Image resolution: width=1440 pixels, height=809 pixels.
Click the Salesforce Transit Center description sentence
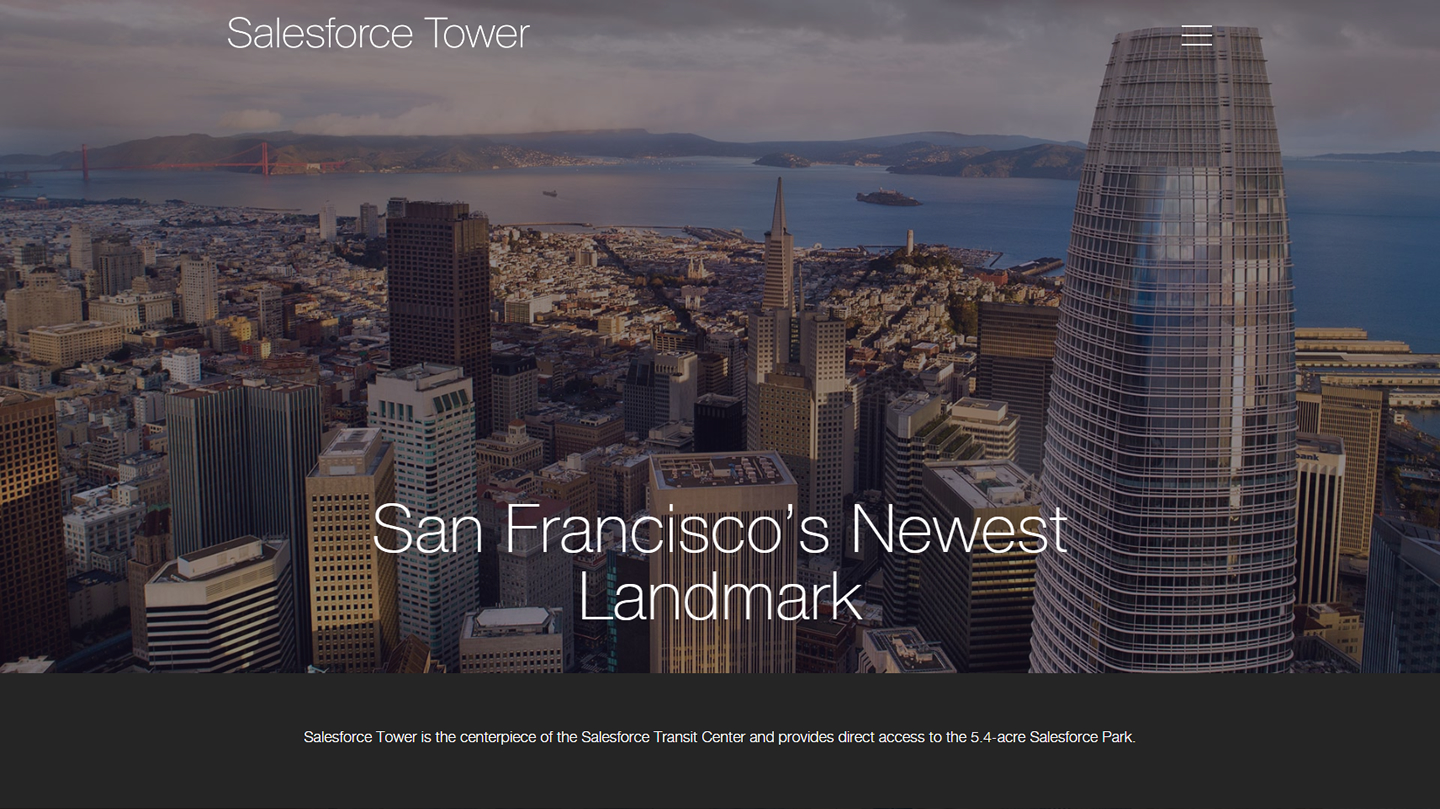pos(720,737)
